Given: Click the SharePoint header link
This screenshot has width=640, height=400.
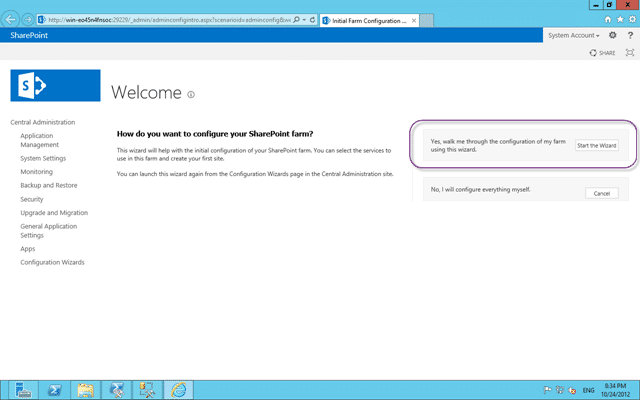Looking at the screenshot, I should 29,35.
